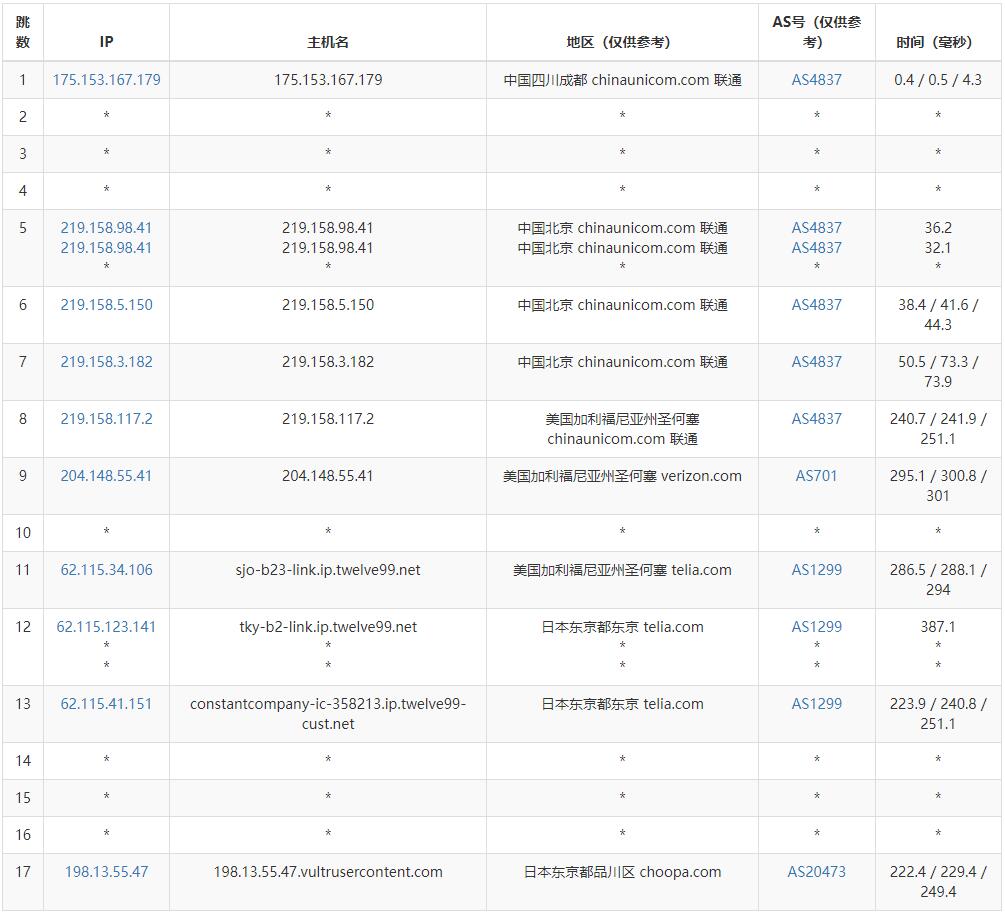The height and width of the screenshot is (914, 1005).
Task: Open IP link 219.158.5.150
Action: 106,305
